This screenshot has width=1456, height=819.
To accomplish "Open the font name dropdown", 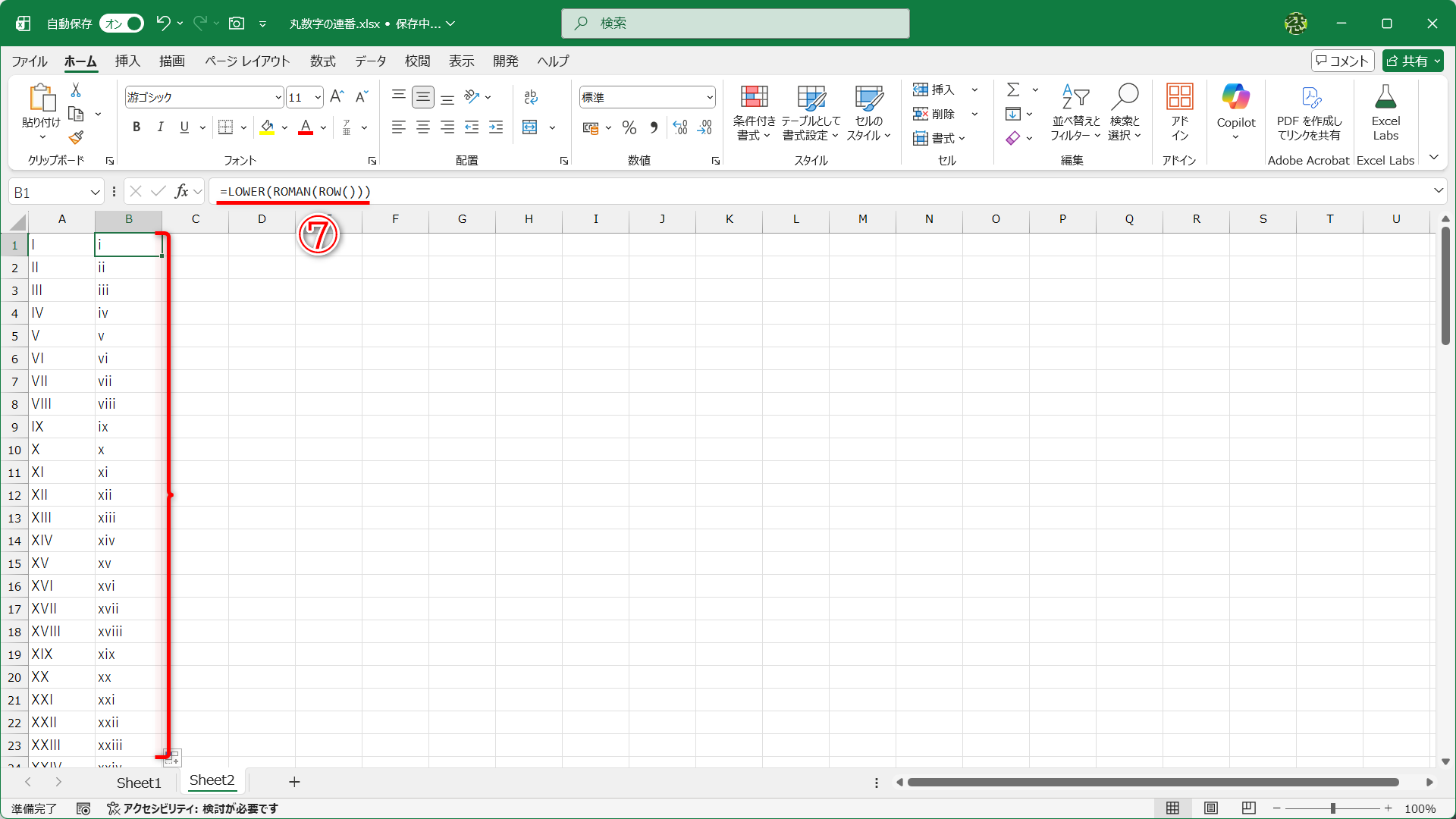I will point(278,97).
